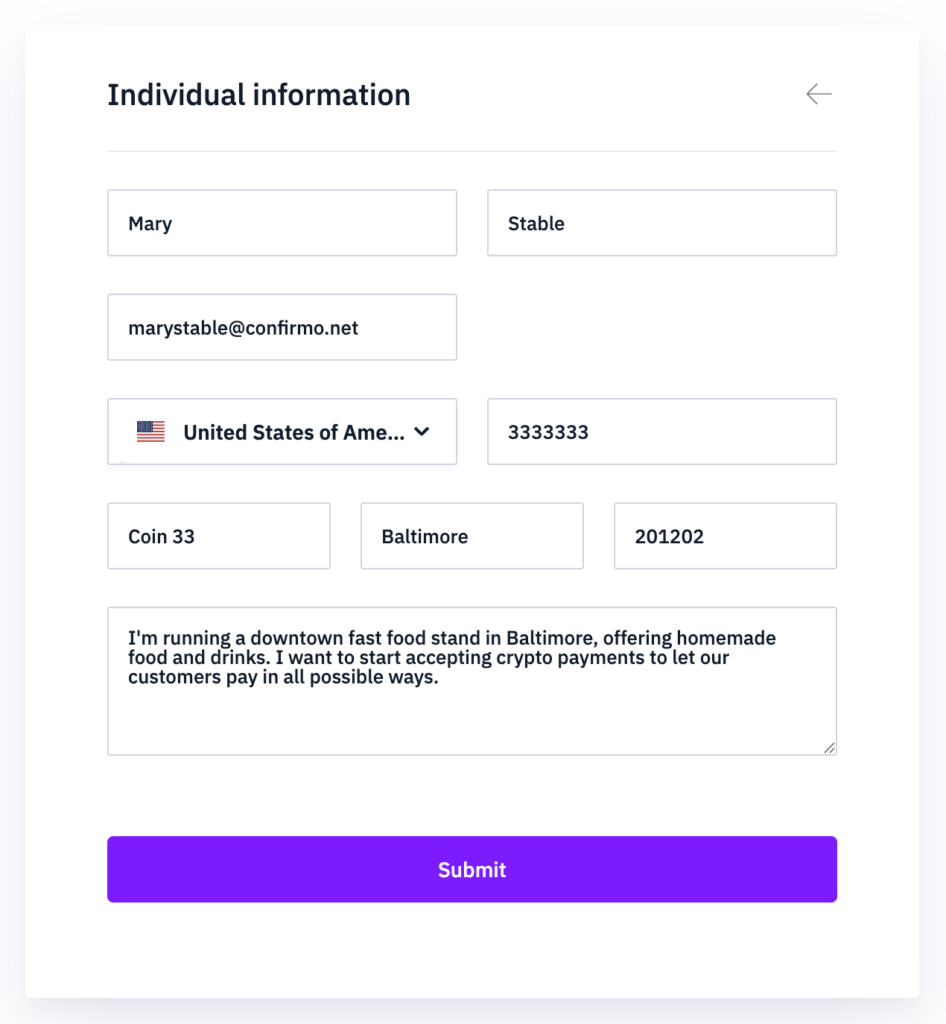Click the city input field showing Baltimore
This screenshot has width=946, height=1024.
471,536
